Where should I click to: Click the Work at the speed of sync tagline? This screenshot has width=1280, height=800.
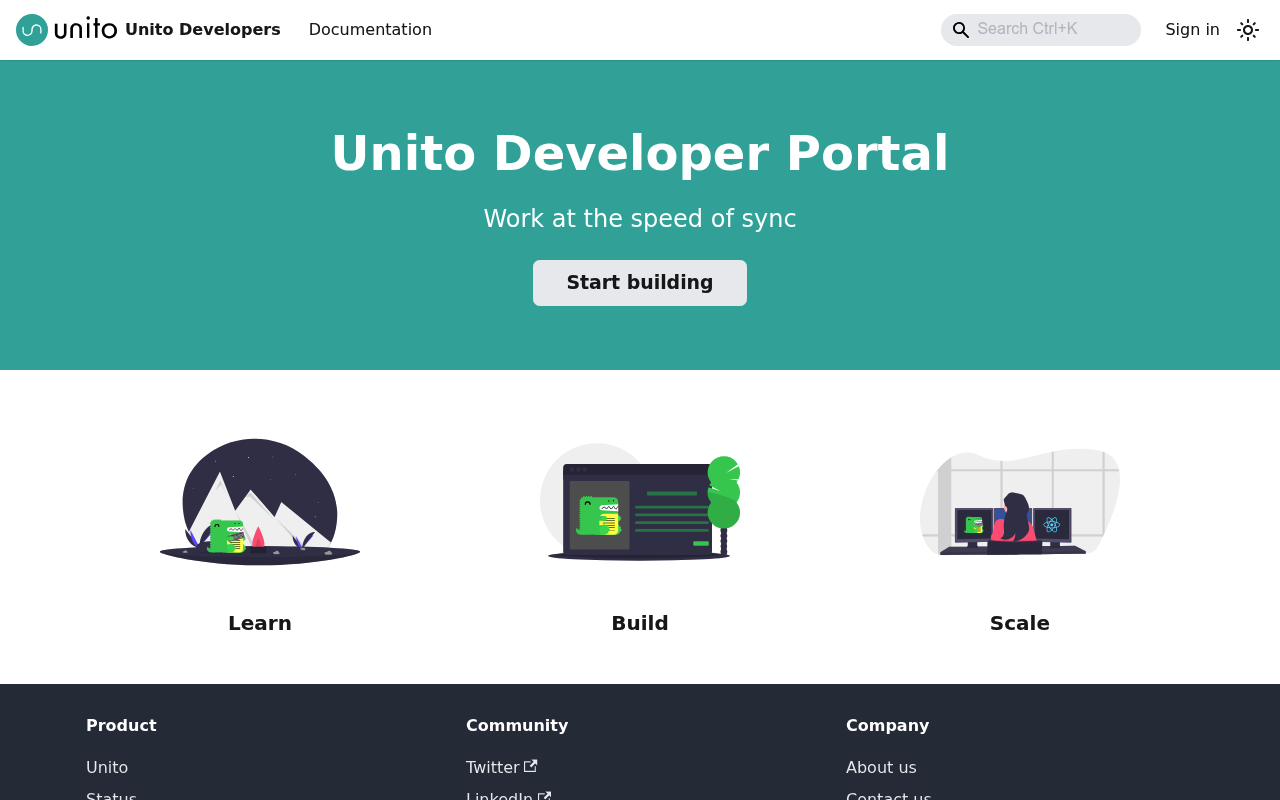coord(640,219)
